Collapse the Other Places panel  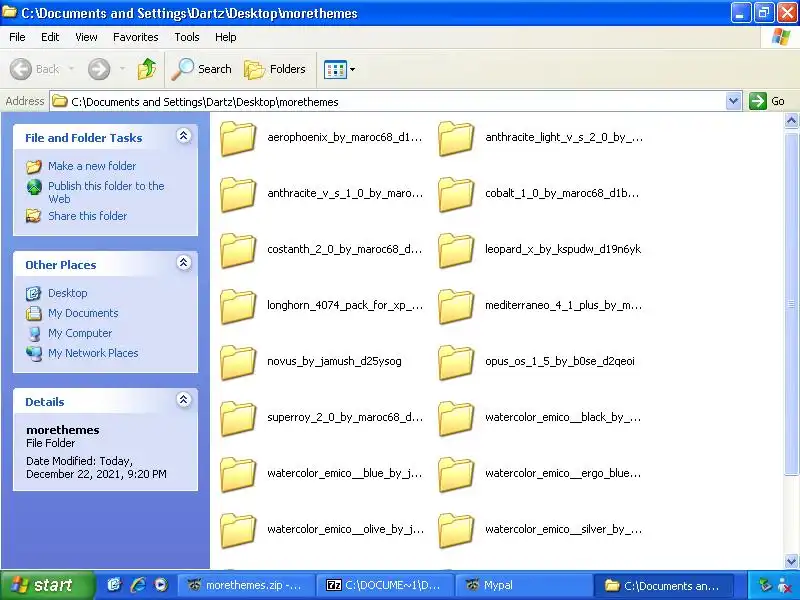(184, 263)
